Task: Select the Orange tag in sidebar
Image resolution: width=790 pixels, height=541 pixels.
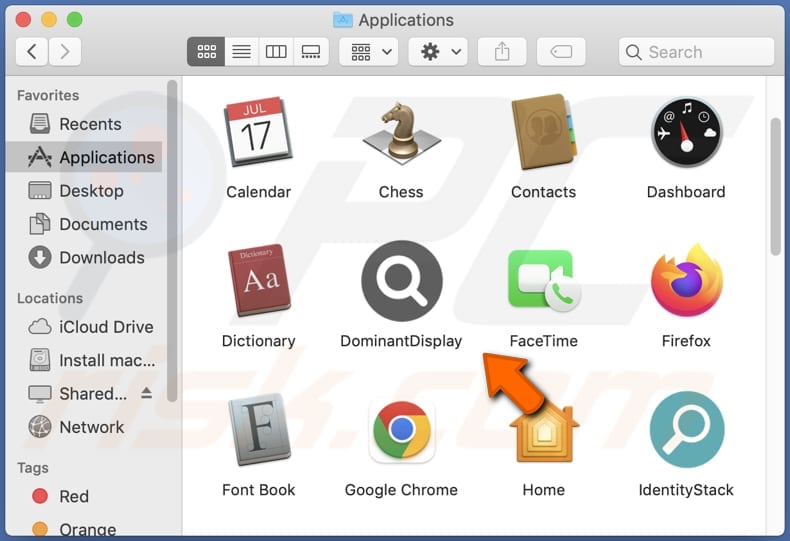Action: tap(84, 529)
